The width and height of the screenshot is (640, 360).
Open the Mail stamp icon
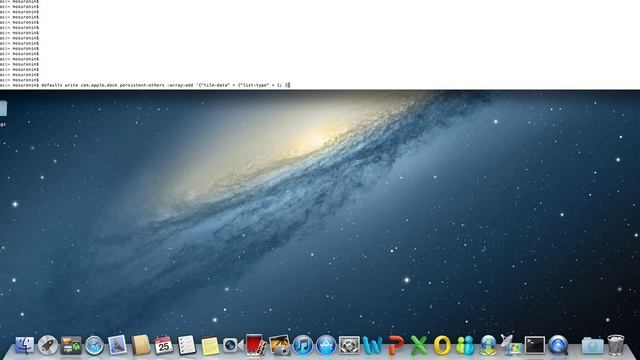click(118, 345)
